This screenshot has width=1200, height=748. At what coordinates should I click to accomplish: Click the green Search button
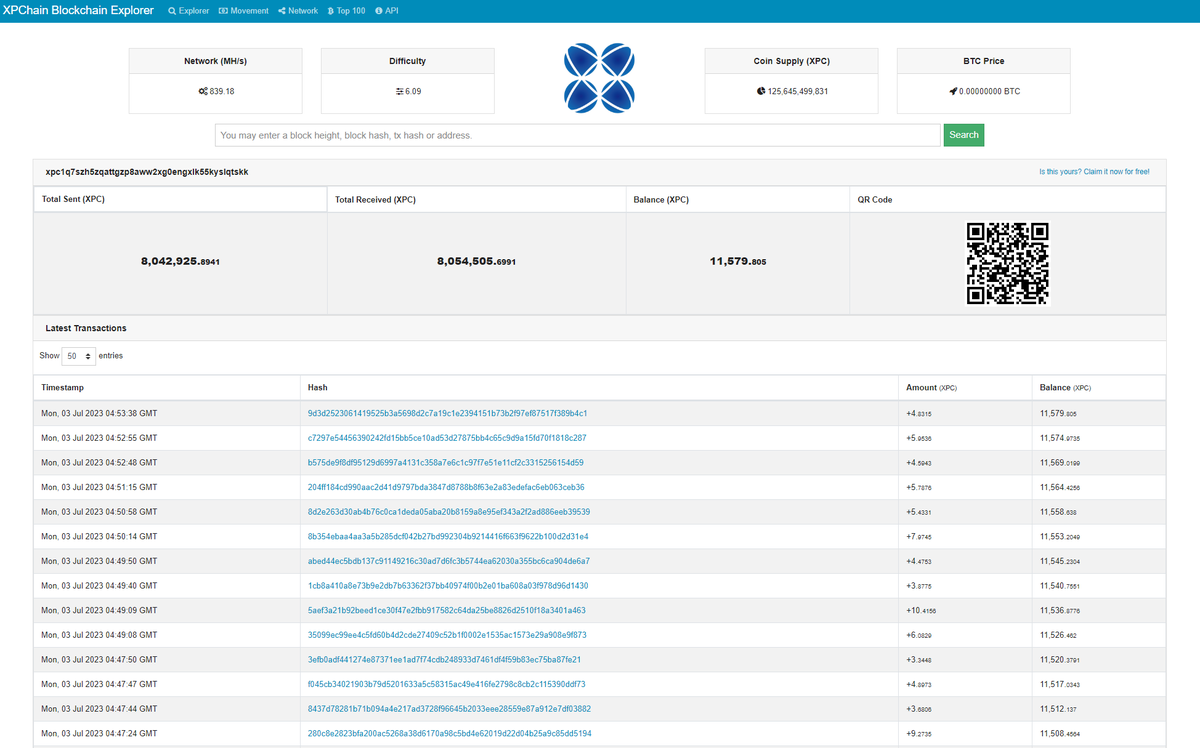coord(964,135)
